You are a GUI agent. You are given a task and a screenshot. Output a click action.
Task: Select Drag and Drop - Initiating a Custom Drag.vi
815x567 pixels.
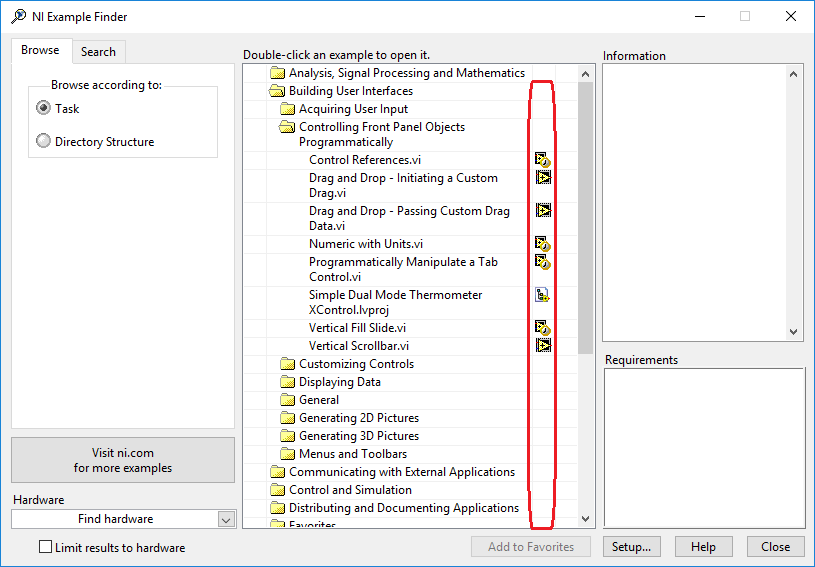403,186
